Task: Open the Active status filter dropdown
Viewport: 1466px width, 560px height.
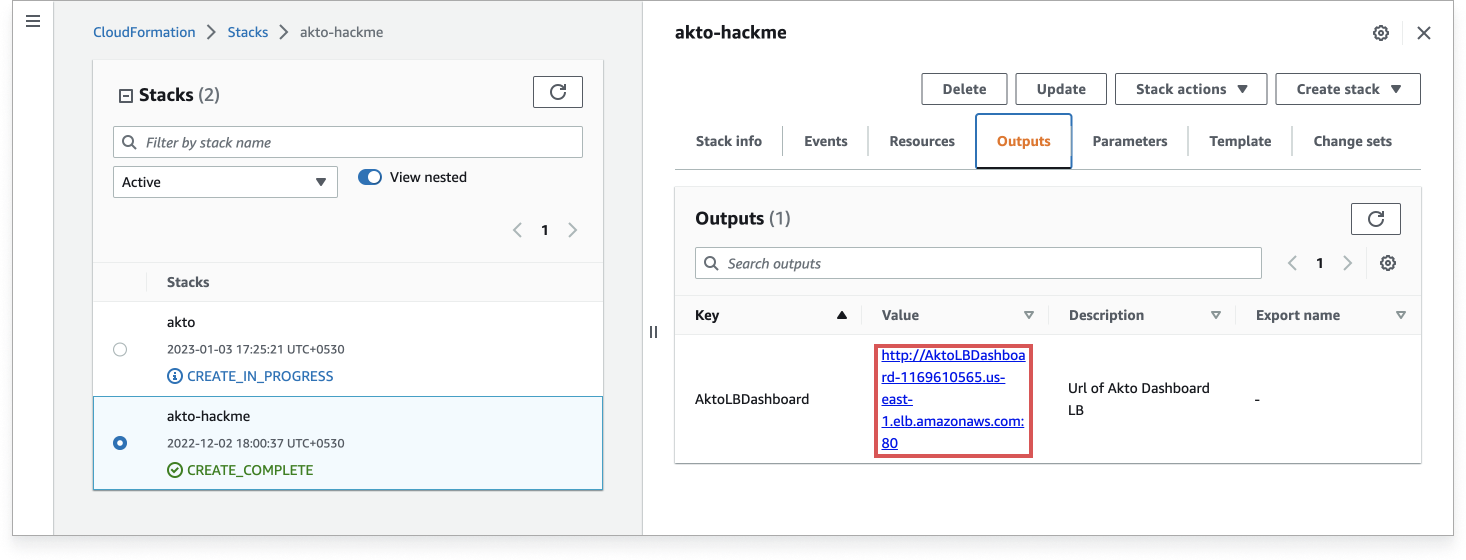Action: [225, 182]
